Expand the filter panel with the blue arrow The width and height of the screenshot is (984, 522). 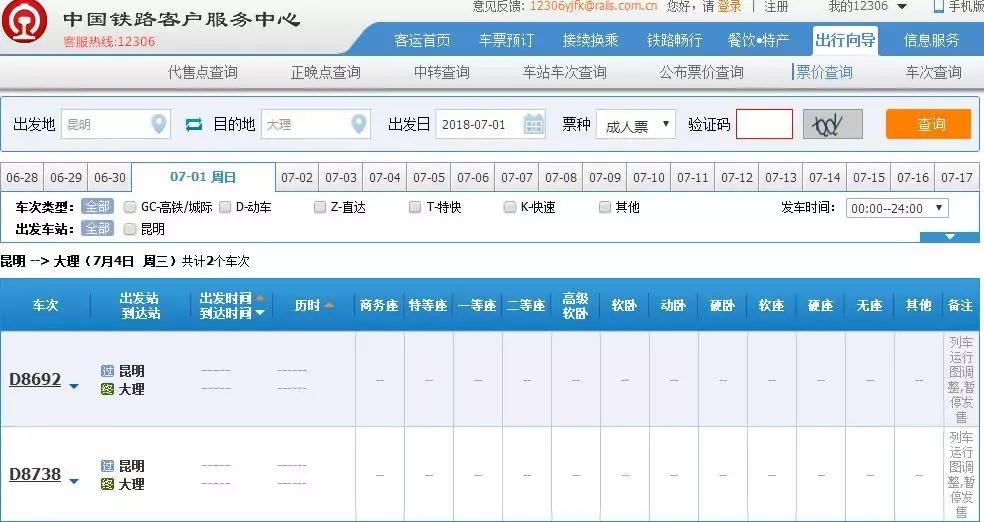pyautogui.click(x=950, y=237)
